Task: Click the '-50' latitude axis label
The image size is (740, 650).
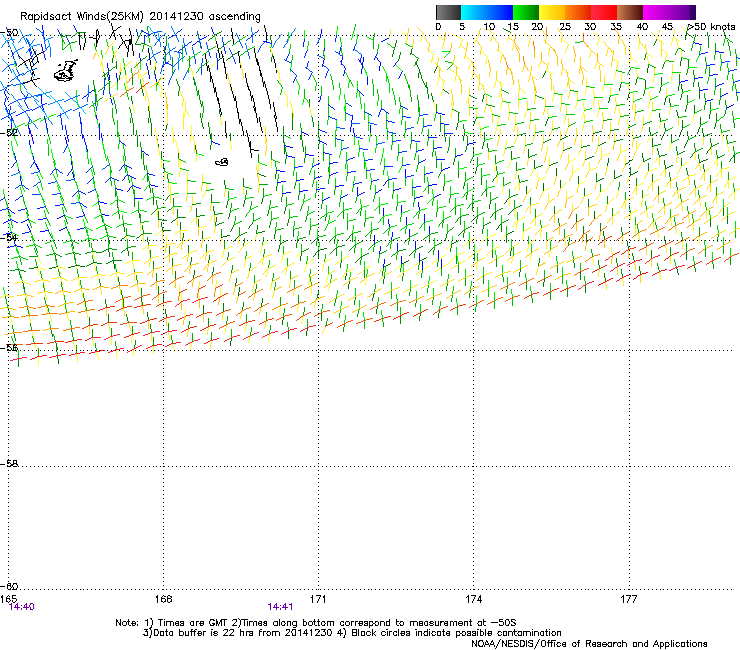Action: click(x=9, y=33)
